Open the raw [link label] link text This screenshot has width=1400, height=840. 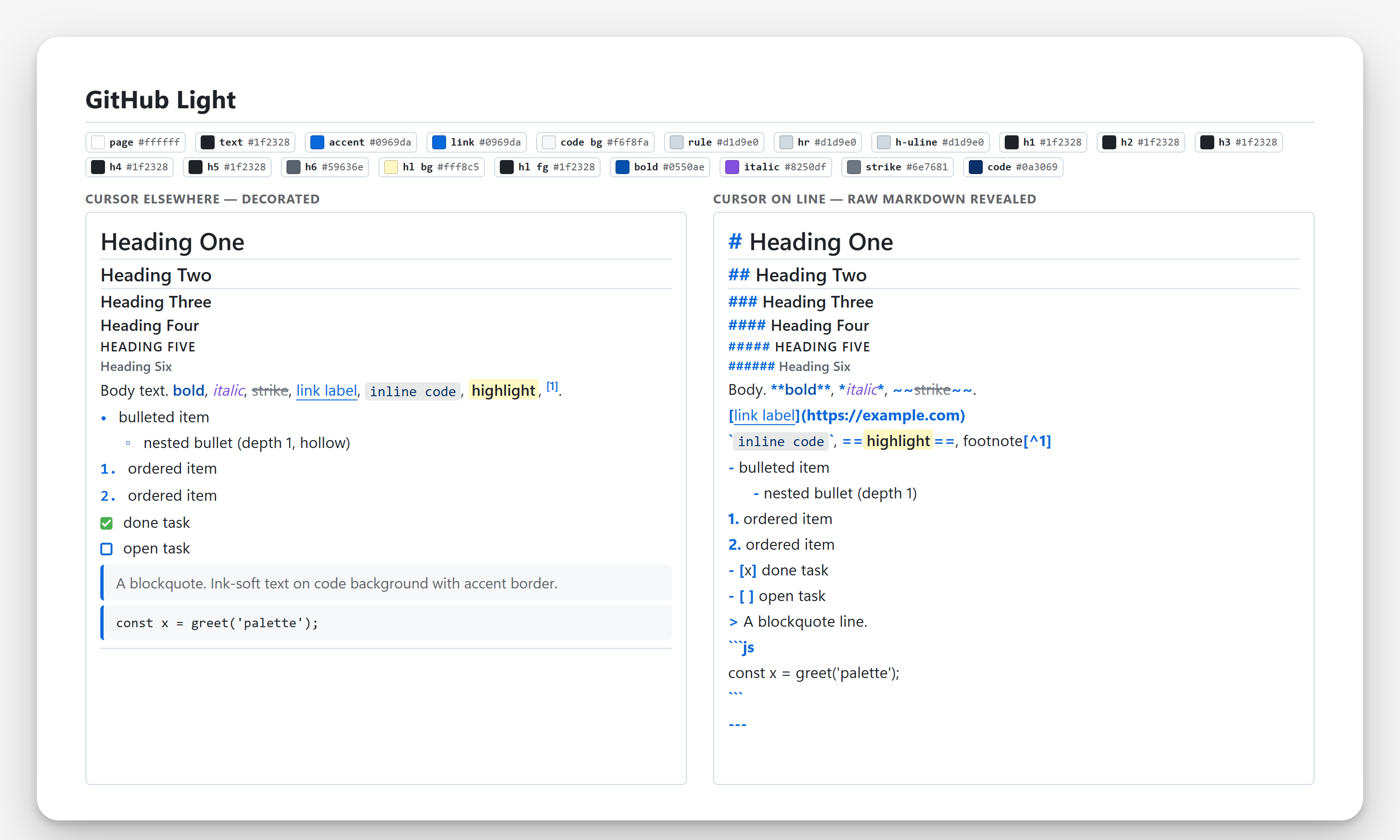pos(764,415)
